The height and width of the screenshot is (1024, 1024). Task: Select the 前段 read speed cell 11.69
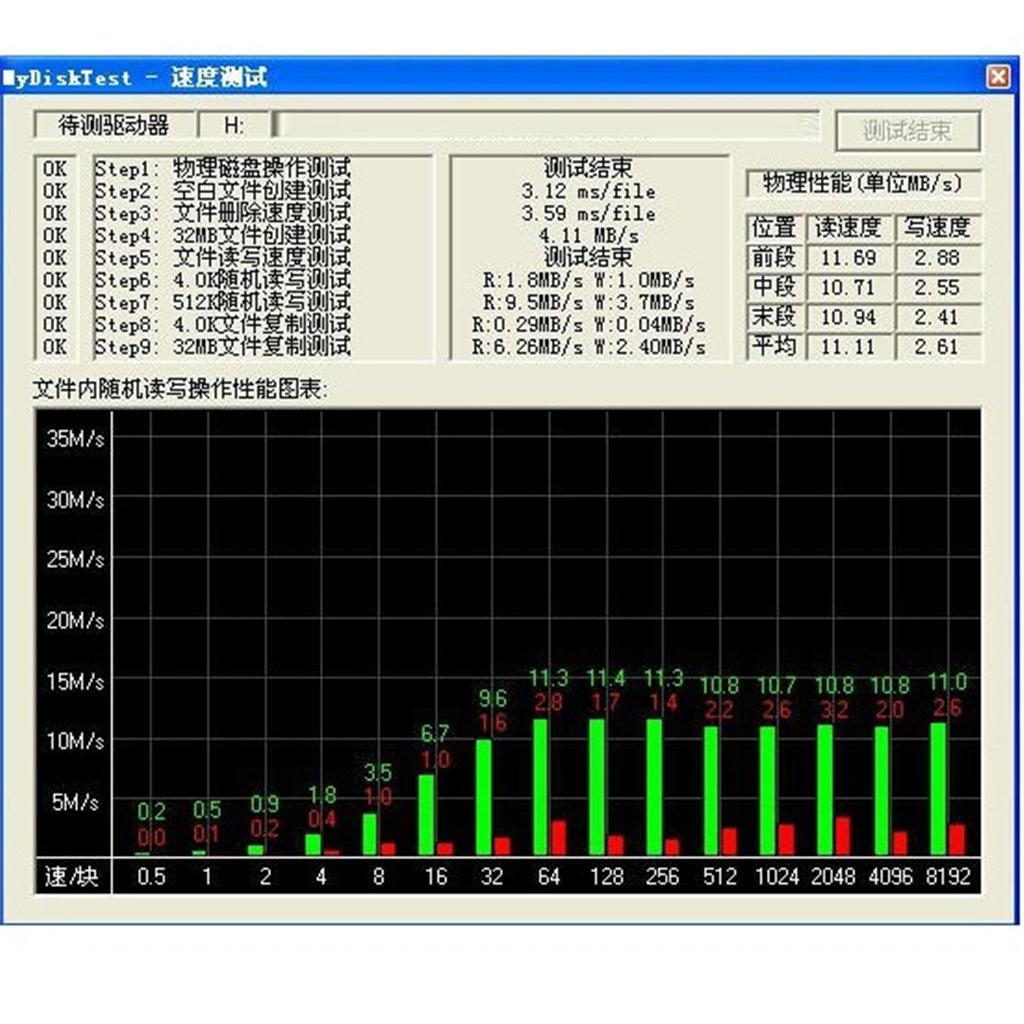tap(848, 258)
